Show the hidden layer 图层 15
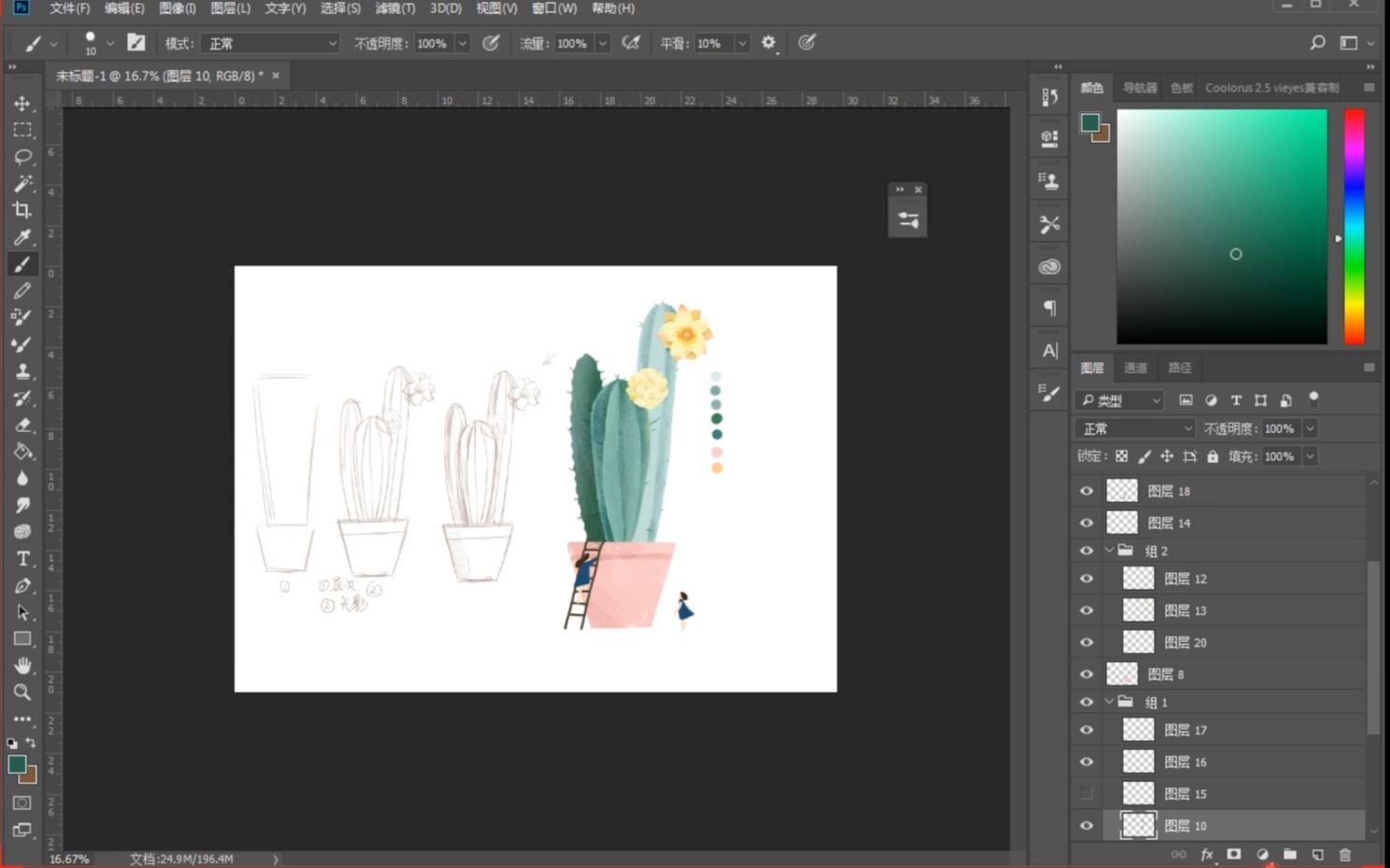This screenshot has width=1390, height=868. coord(1087,793)
